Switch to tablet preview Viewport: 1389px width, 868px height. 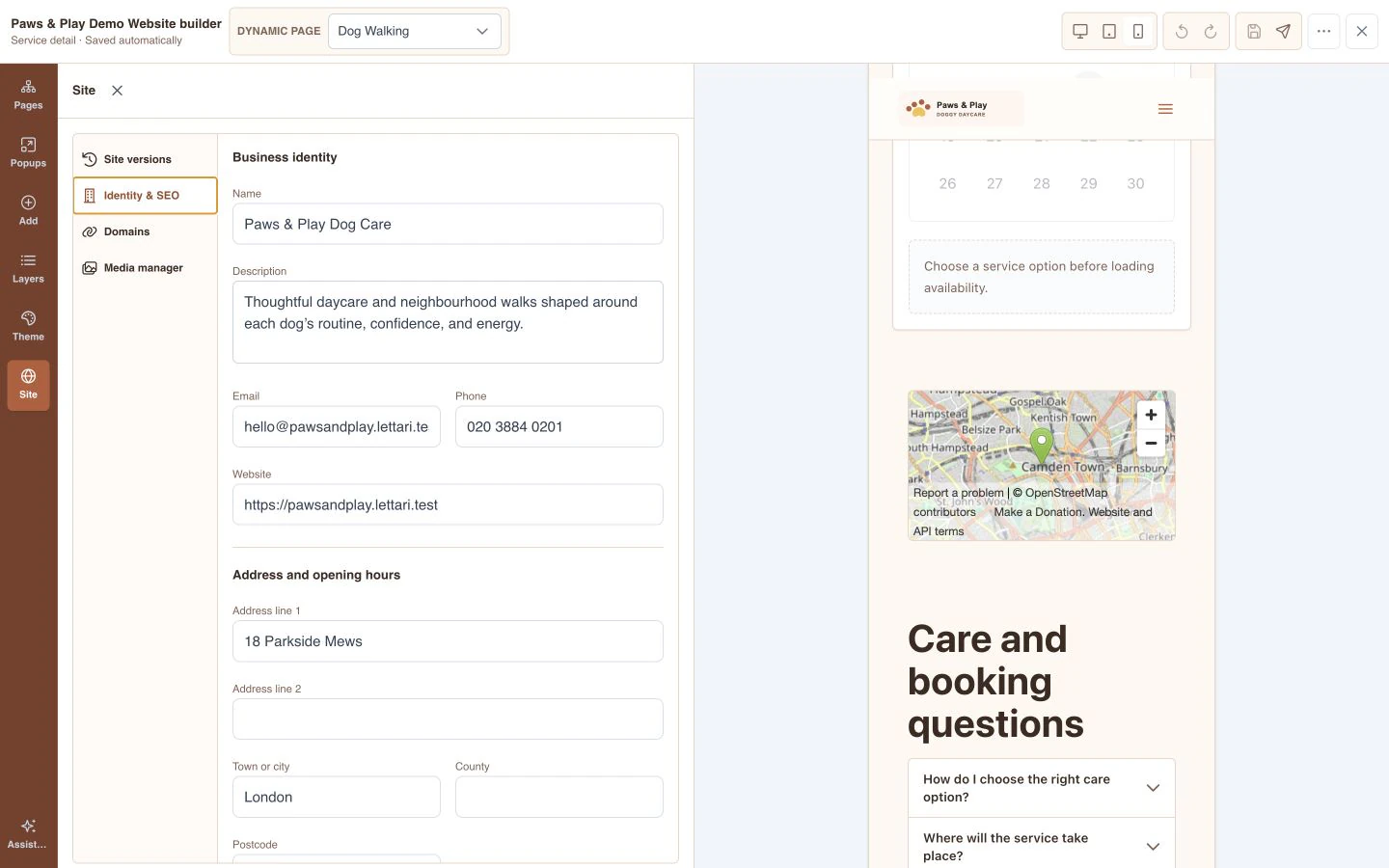coord(1109,31)
